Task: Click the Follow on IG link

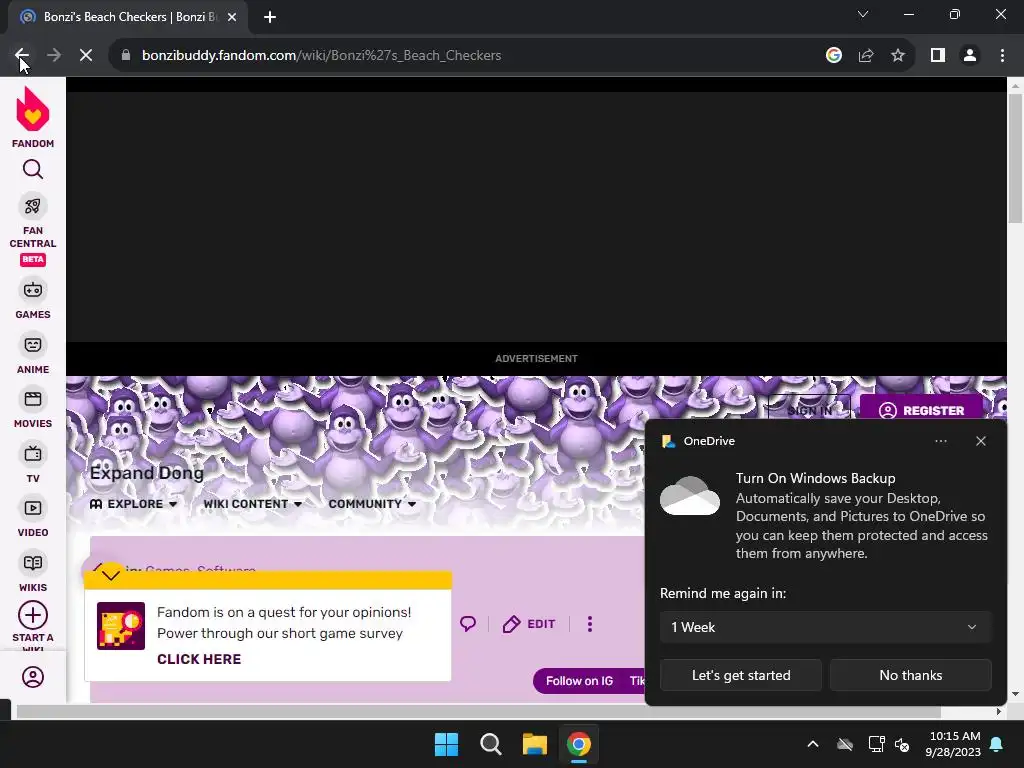Action: pos(579,680)
